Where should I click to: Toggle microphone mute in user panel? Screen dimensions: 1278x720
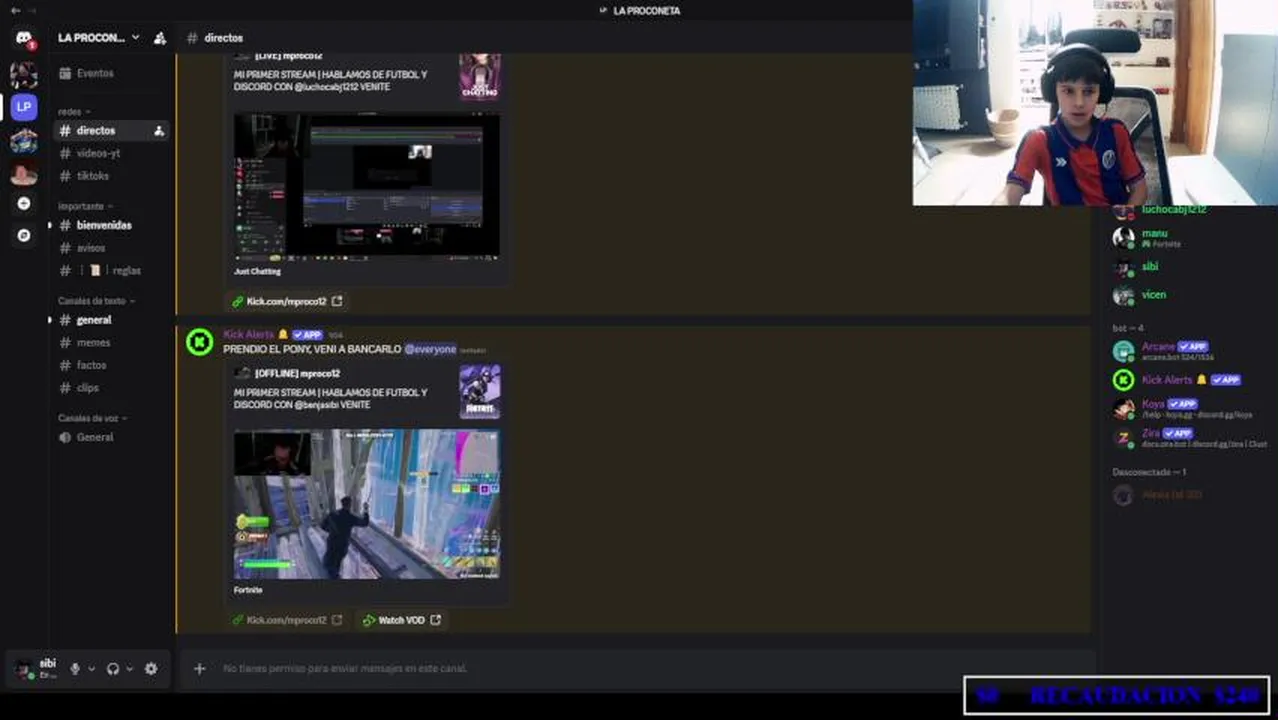(x=74, y=668)
